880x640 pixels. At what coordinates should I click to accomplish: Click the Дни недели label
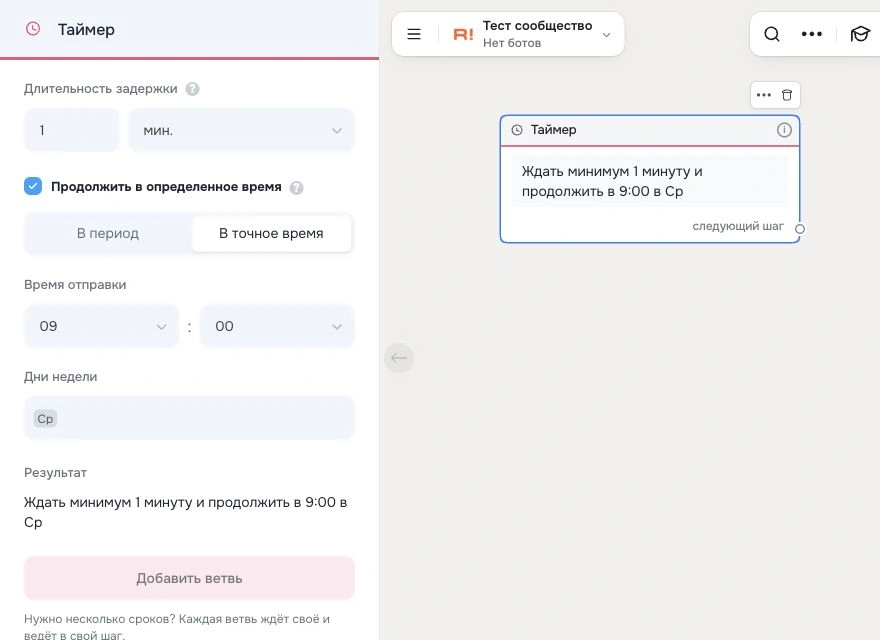61,377
